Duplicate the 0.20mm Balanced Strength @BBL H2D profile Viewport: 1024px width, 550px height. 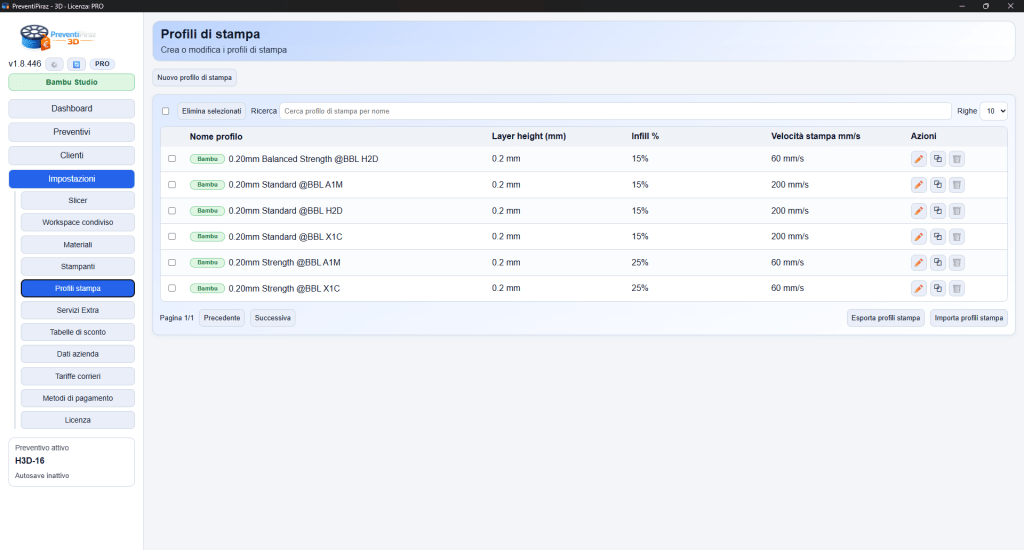tap(937, 159)
